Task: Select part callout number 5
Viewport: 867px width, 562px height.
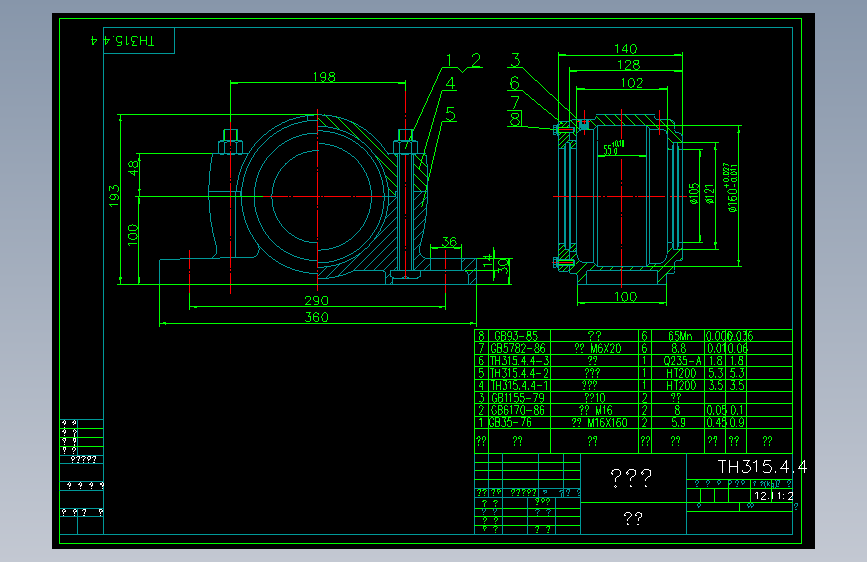Action: [451, 115]
